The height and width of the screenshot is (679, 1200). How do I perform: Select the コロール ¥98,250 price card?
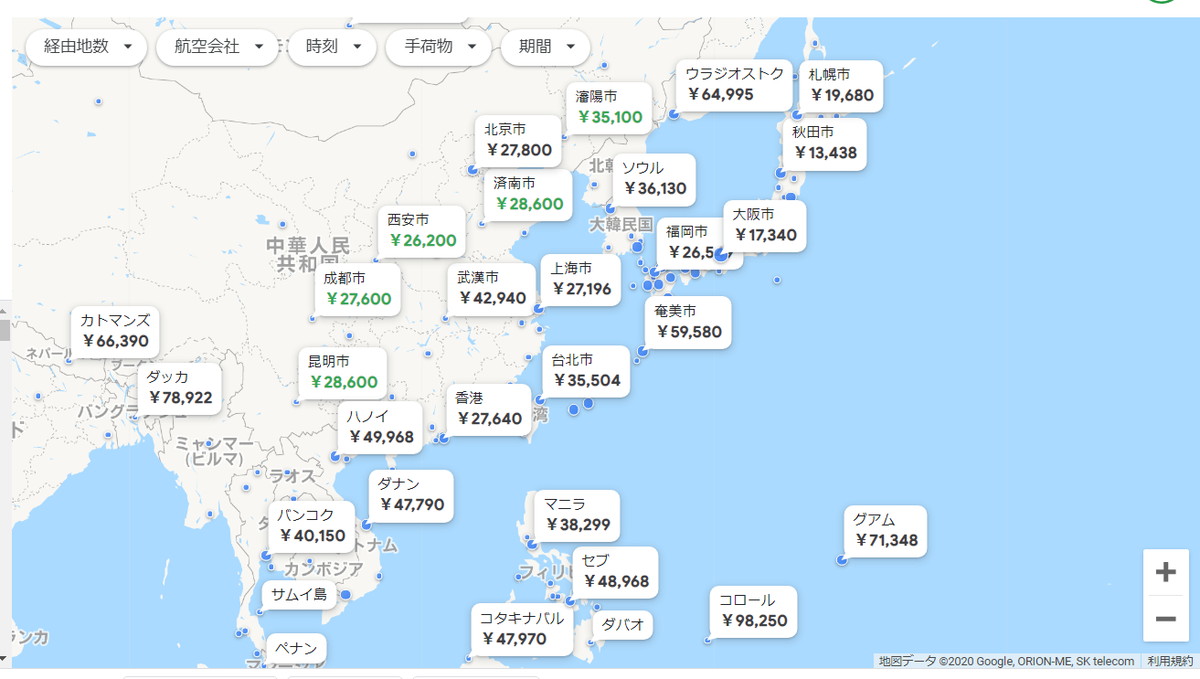pos(755,611)
